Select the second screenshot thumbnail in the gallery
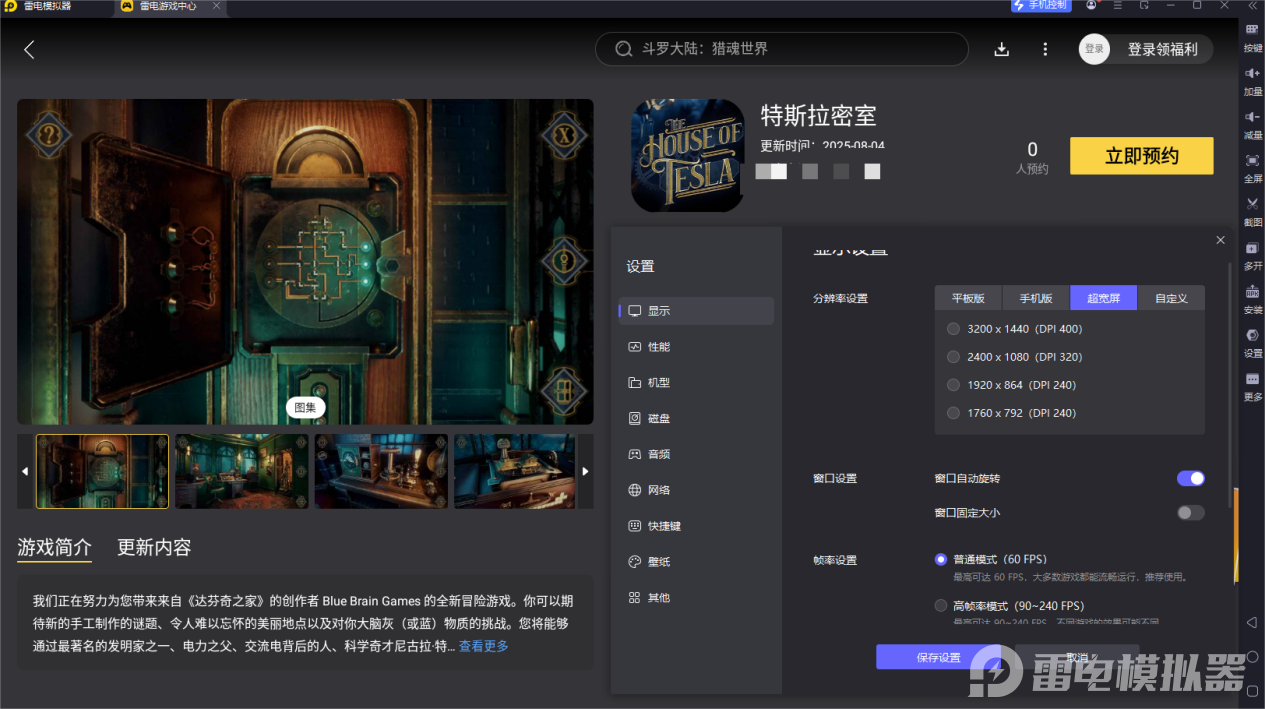The width and height of the screenshot is (1265, 709). point(241,471)
